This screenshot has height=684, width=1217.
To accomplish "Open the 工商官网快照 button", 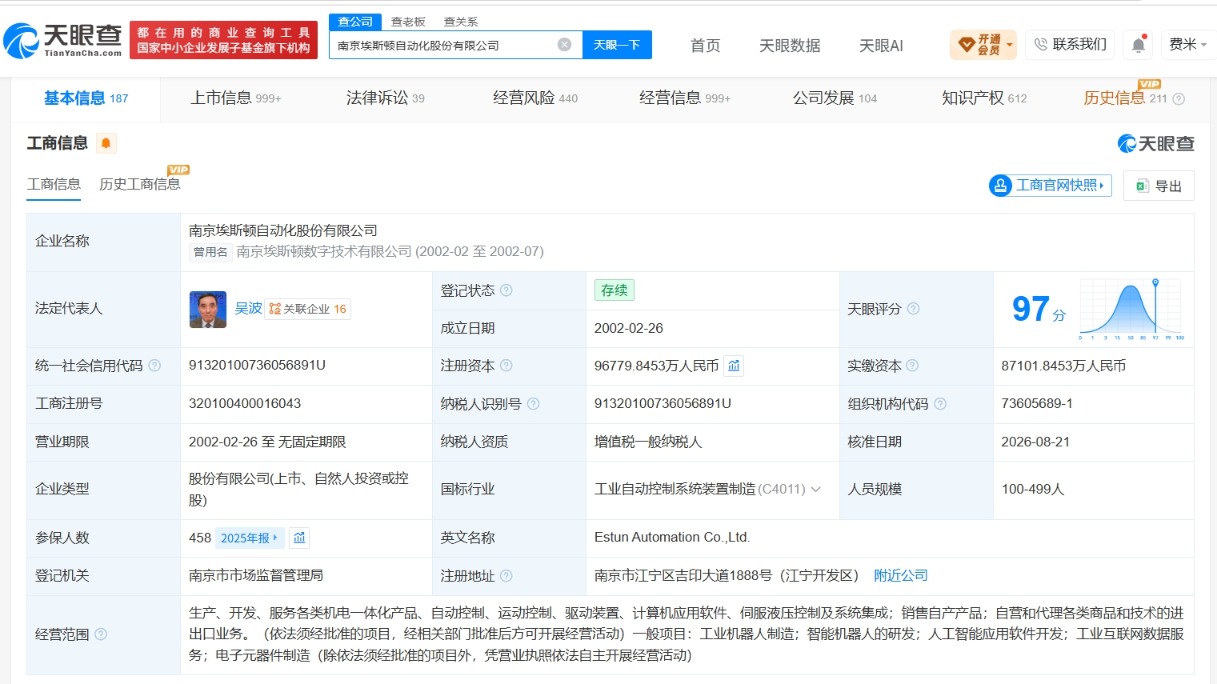I will (x=1050, y=185).
